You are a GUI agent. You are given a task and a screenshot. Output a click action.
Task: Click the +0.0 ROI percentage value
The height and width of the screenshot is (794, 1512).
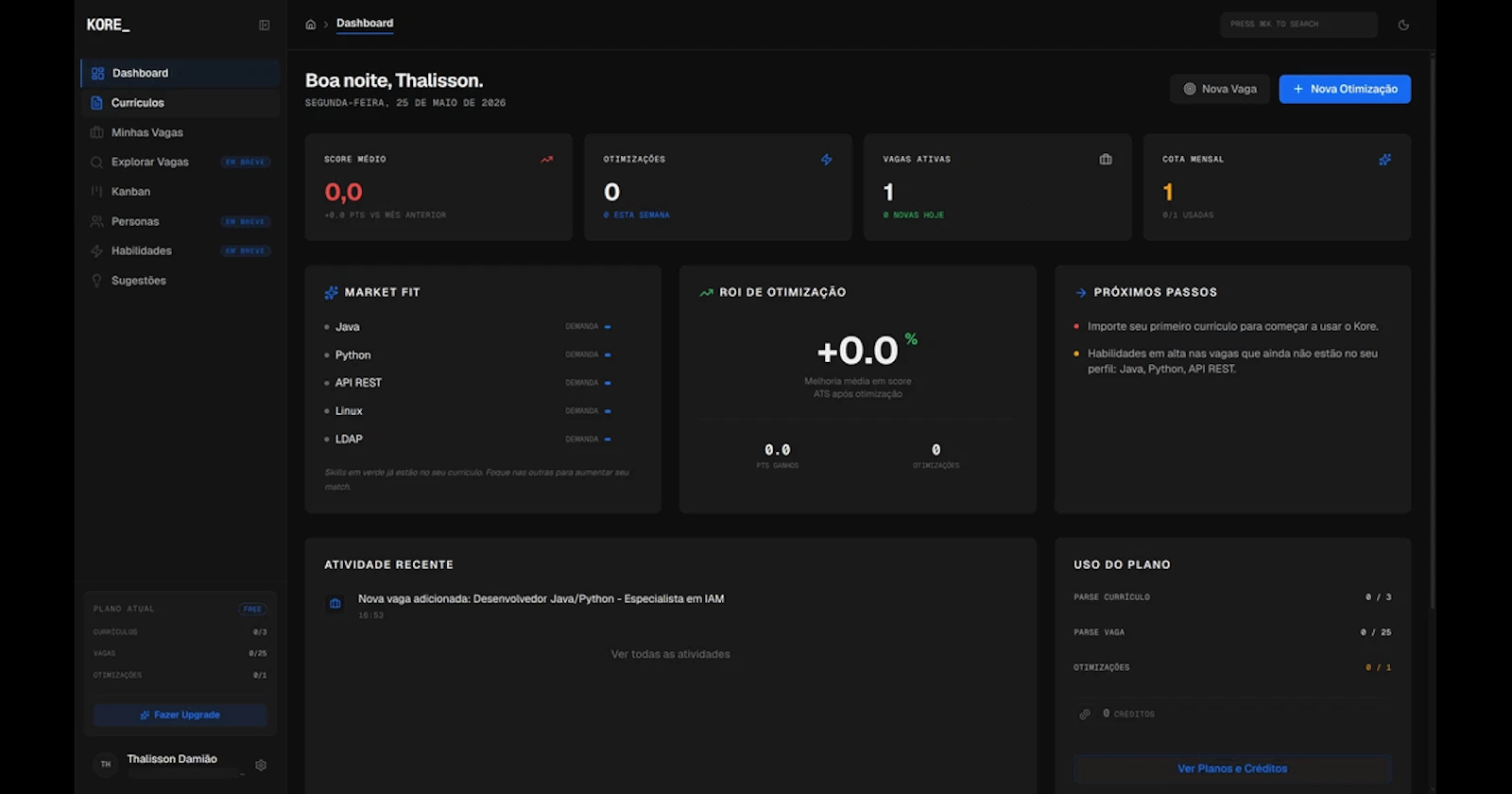857,351
